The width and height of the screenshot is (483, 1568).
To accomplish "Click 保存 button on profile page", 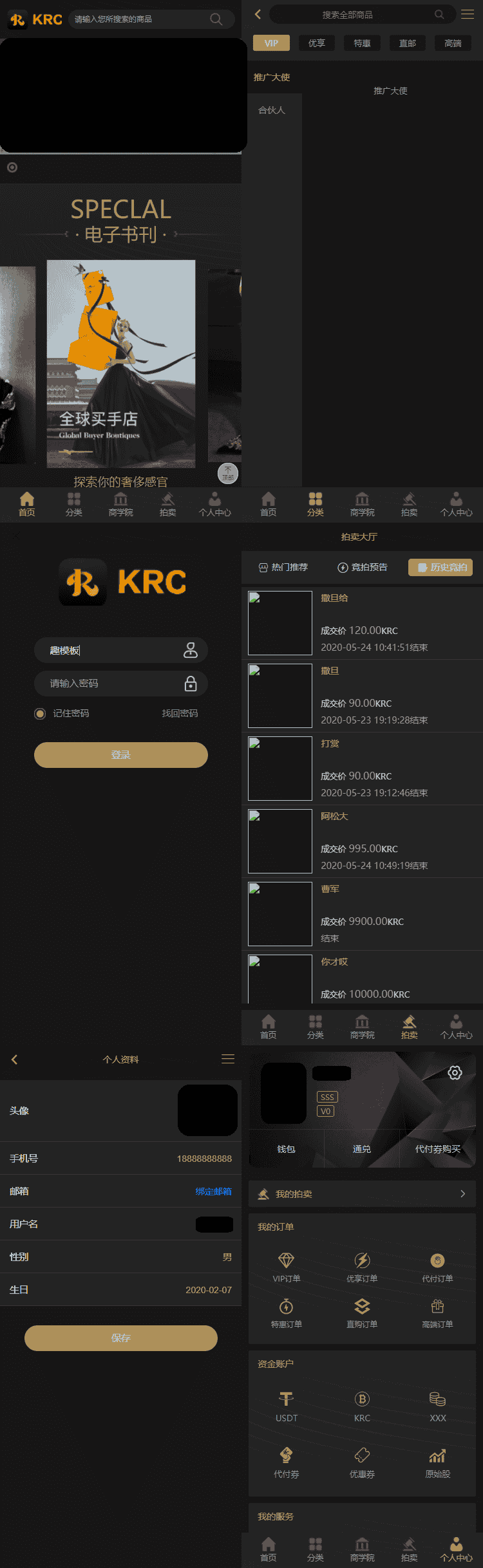I will tap(121, 1338).
